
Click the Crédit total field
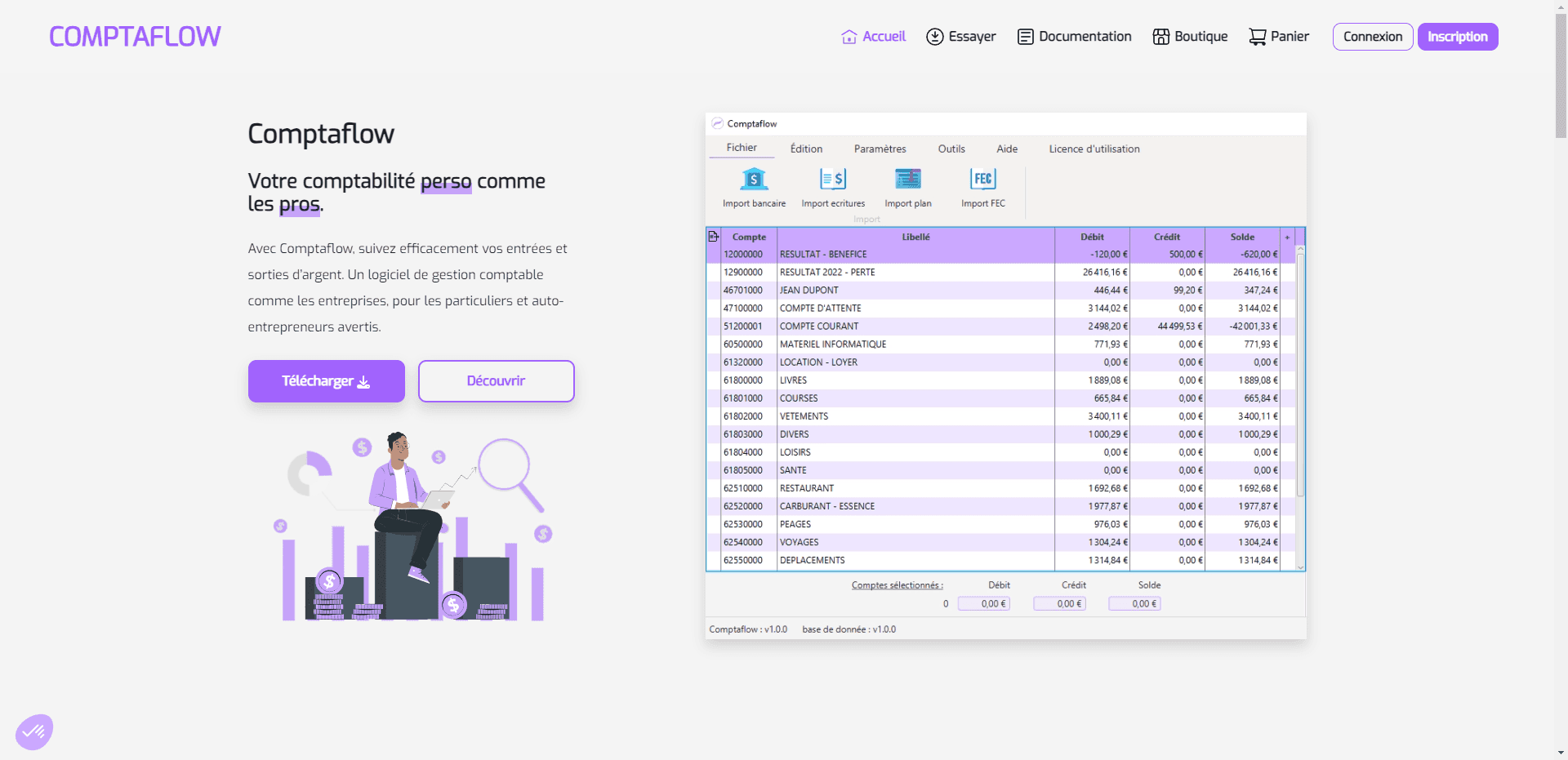(x=1059, y=604)
